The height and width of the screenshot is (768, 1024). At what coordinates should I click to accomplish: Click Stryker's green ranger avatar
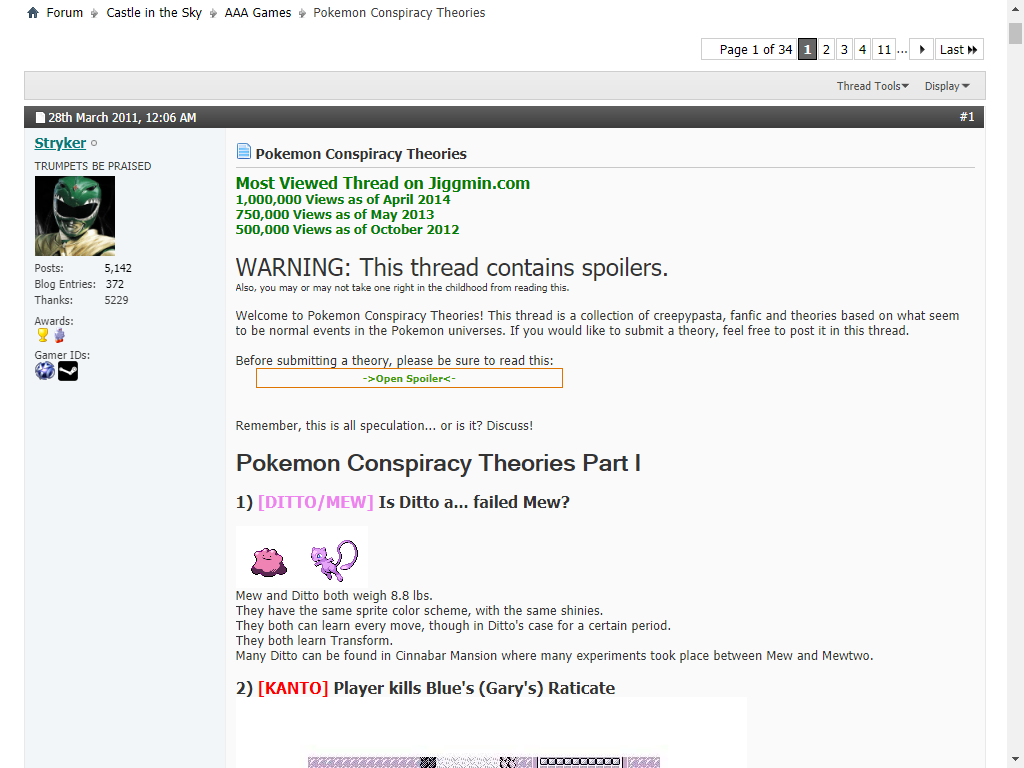click(74, 216)
